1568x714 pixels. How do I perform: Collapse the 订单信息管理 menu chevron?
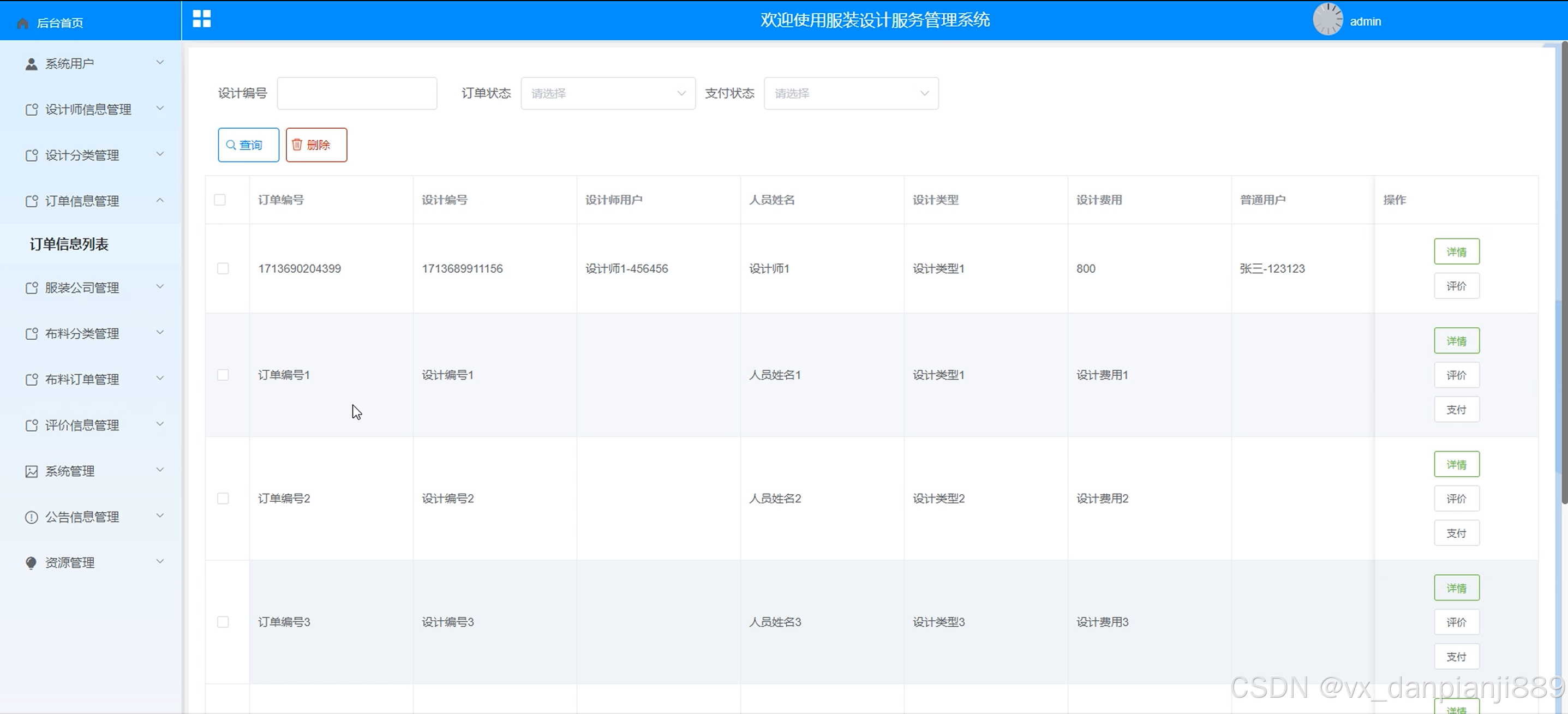pos(160,200)
